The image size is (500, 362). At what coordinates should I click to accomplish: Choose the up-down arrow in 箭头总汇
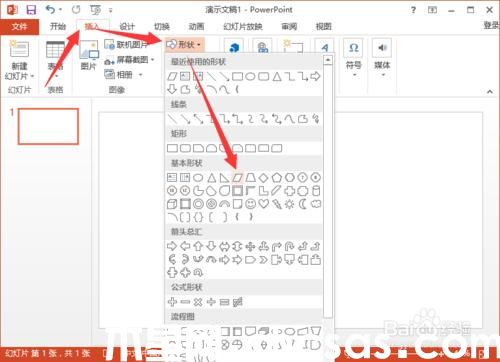[x=237, y=246]
